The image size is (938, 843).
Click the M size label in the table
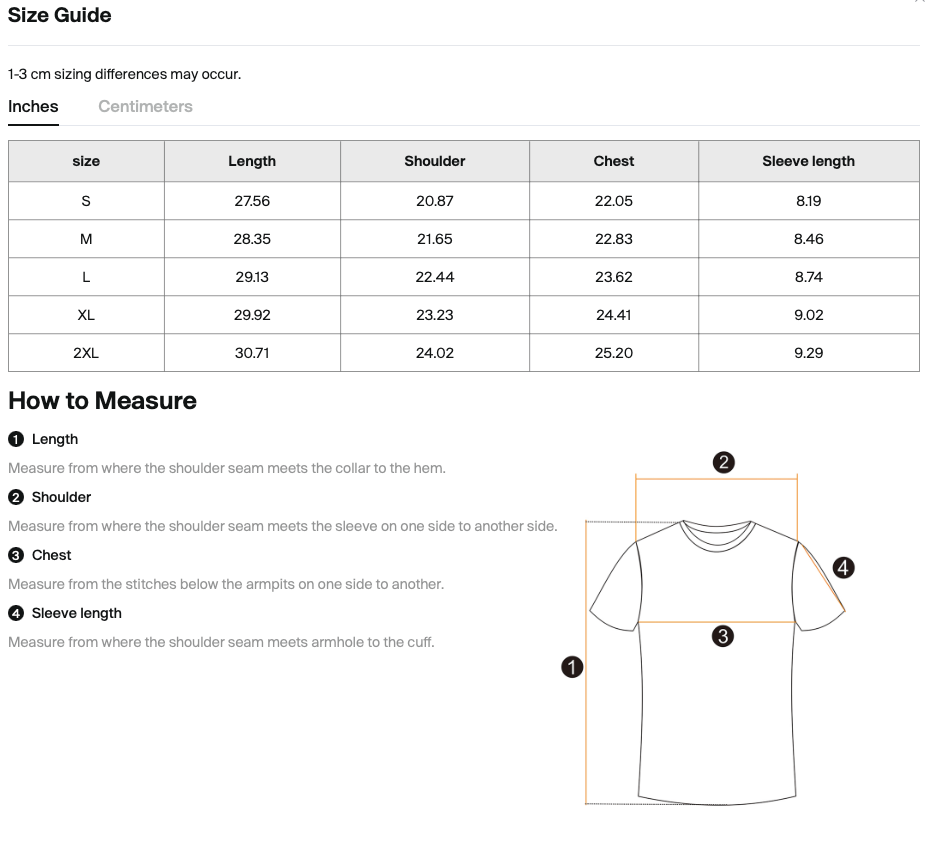tap(85, 238)
